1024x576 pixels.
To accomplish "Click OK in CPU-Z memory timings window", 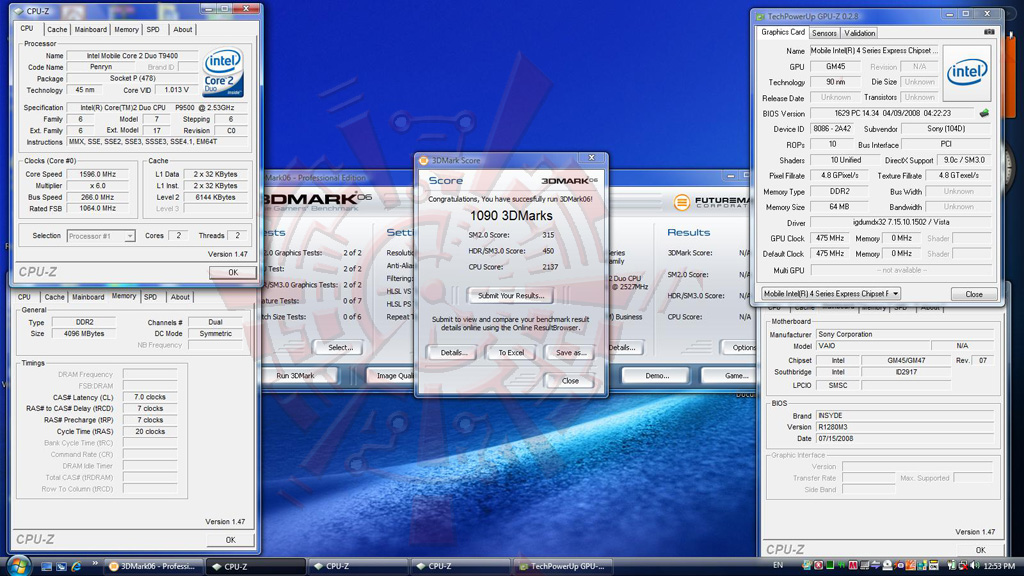I will 230,540.
